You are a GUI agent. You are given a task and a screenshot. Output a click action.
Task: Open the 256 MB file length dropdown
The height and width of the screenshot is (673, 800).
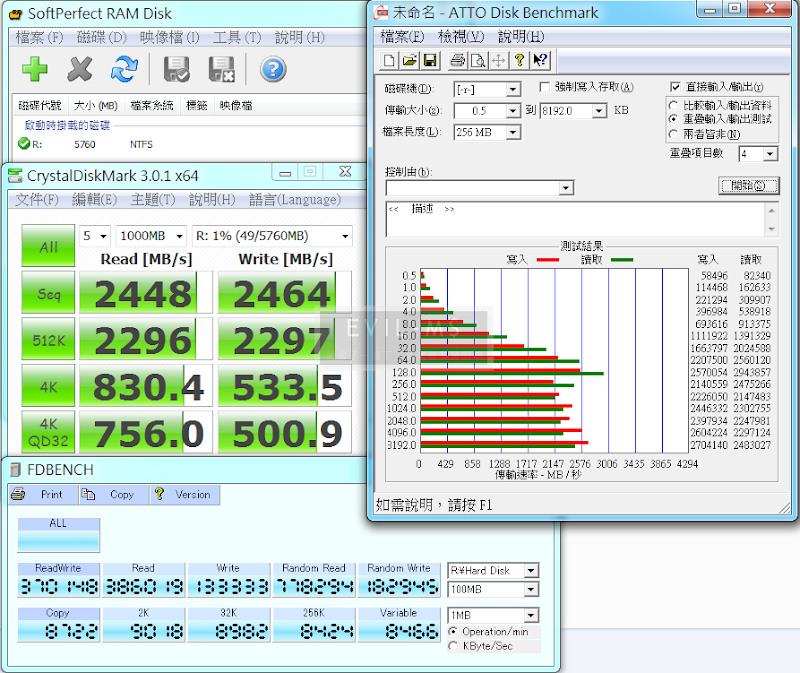[x=513, y=133]
